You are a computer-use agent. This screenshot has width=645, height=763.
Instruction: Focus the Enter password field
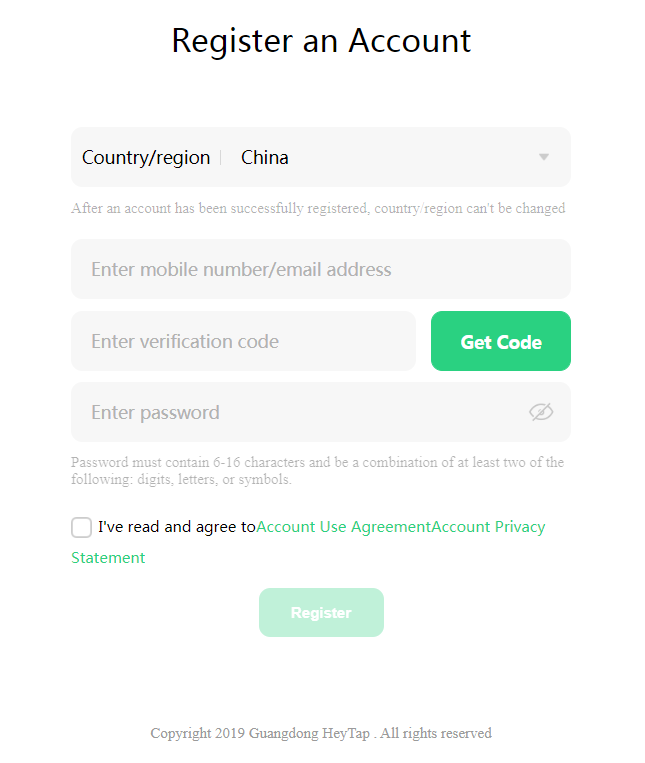pos(300,412)
